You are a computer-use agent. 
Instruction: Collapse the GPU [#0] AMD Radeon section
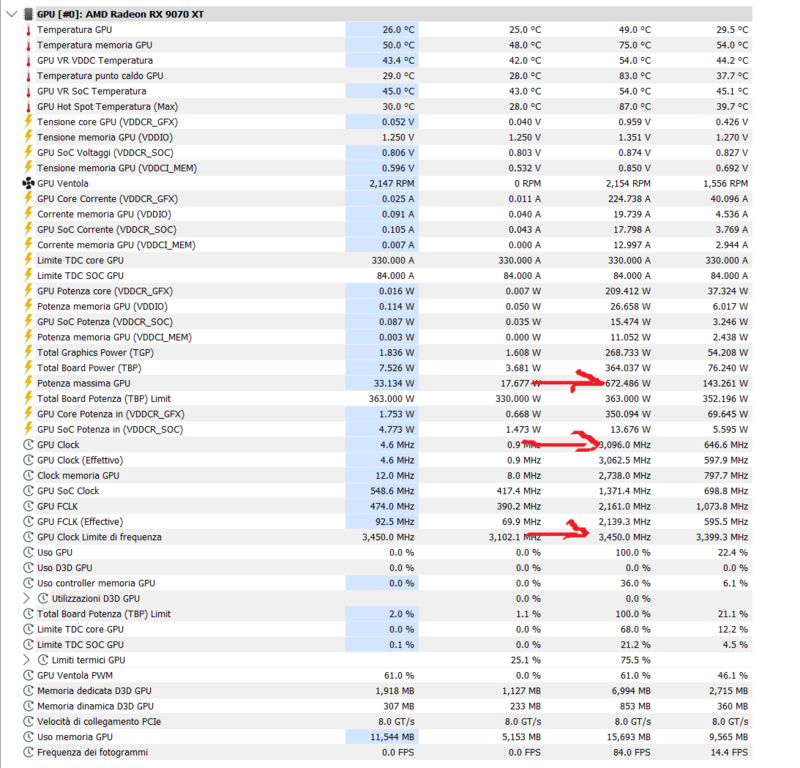pyautogui.click(x=12, y=14)
